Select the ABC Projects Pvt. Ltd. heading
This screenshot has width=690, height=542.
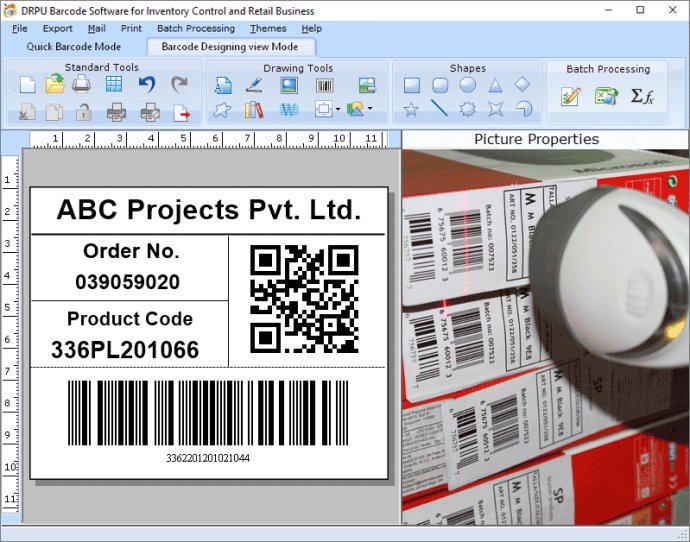209,210
